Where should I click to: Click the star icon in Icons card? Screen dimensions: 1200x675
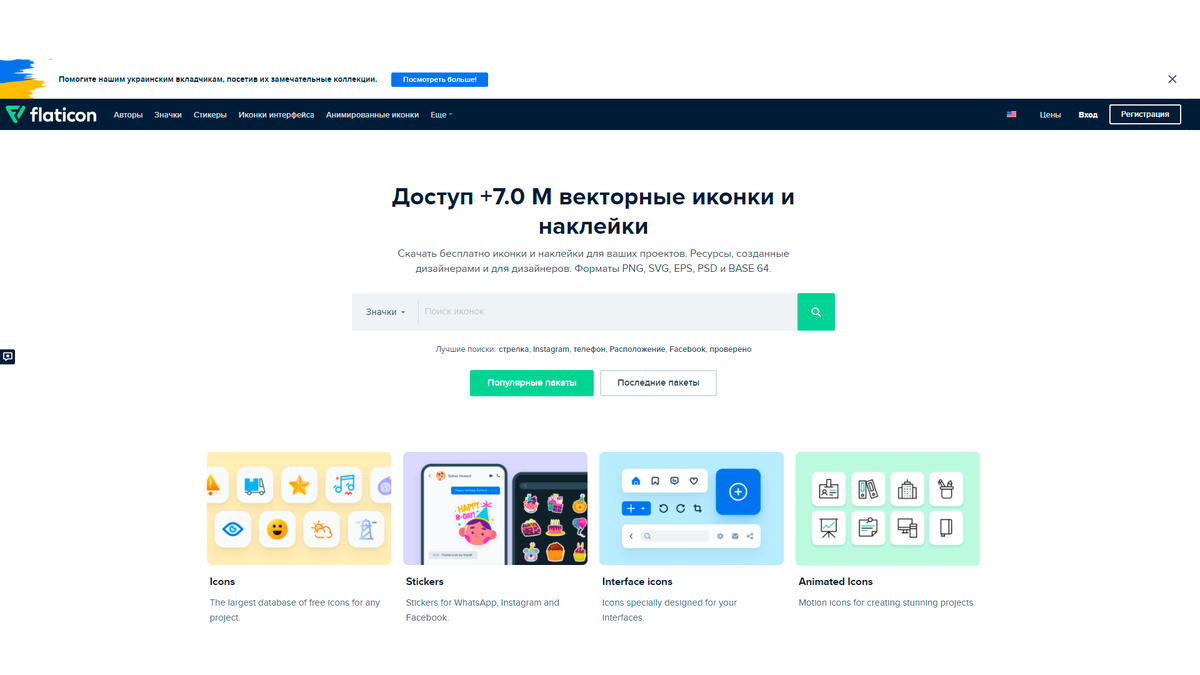coord(299,486)
